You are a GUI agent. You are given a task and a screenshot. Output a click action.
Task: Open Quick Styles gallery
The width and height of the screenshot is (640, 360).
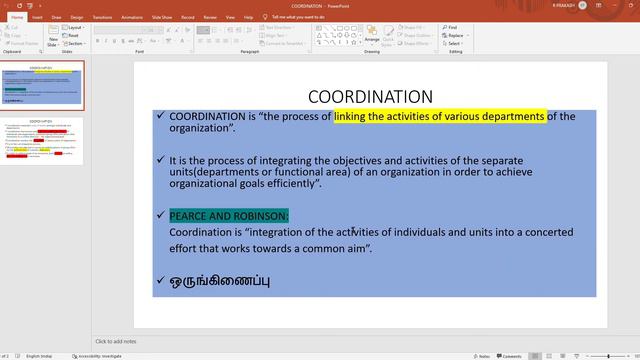(x=388, y=35)
